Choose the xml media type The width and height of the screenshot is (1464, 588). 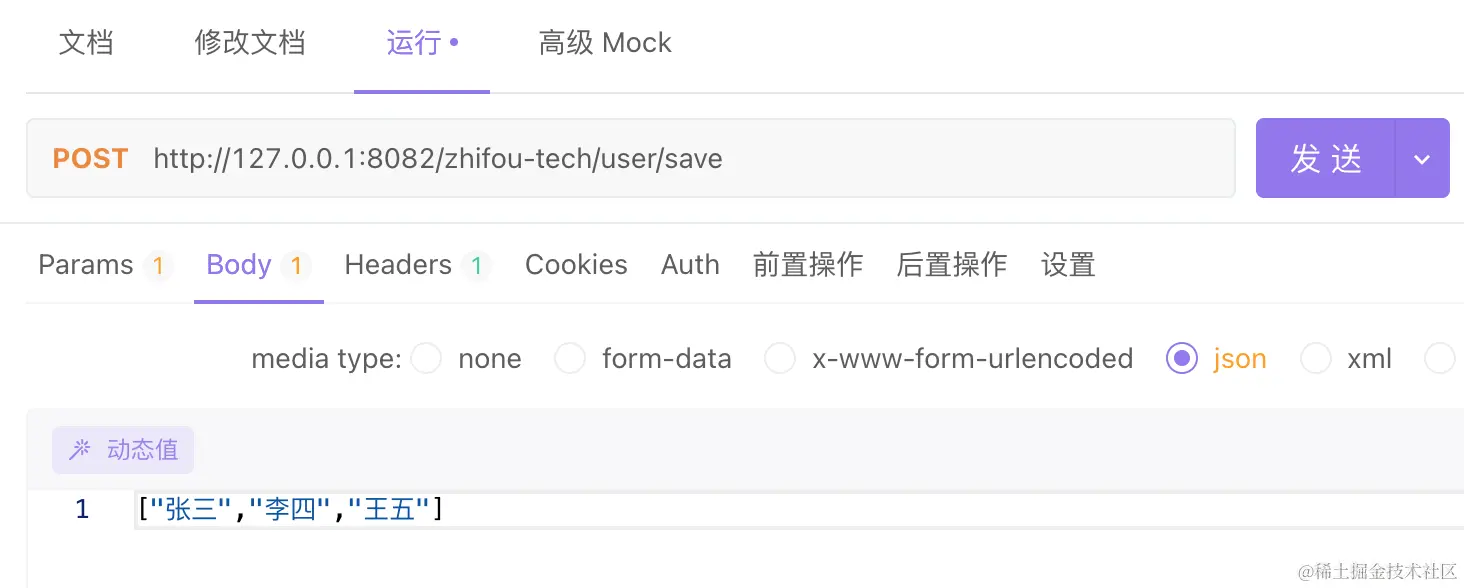[1315, 359]
